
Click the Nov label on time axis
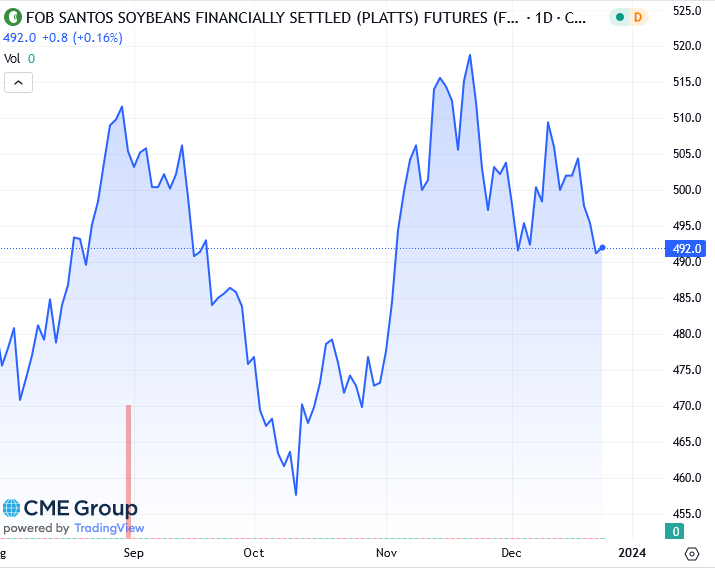coord(387,552)
